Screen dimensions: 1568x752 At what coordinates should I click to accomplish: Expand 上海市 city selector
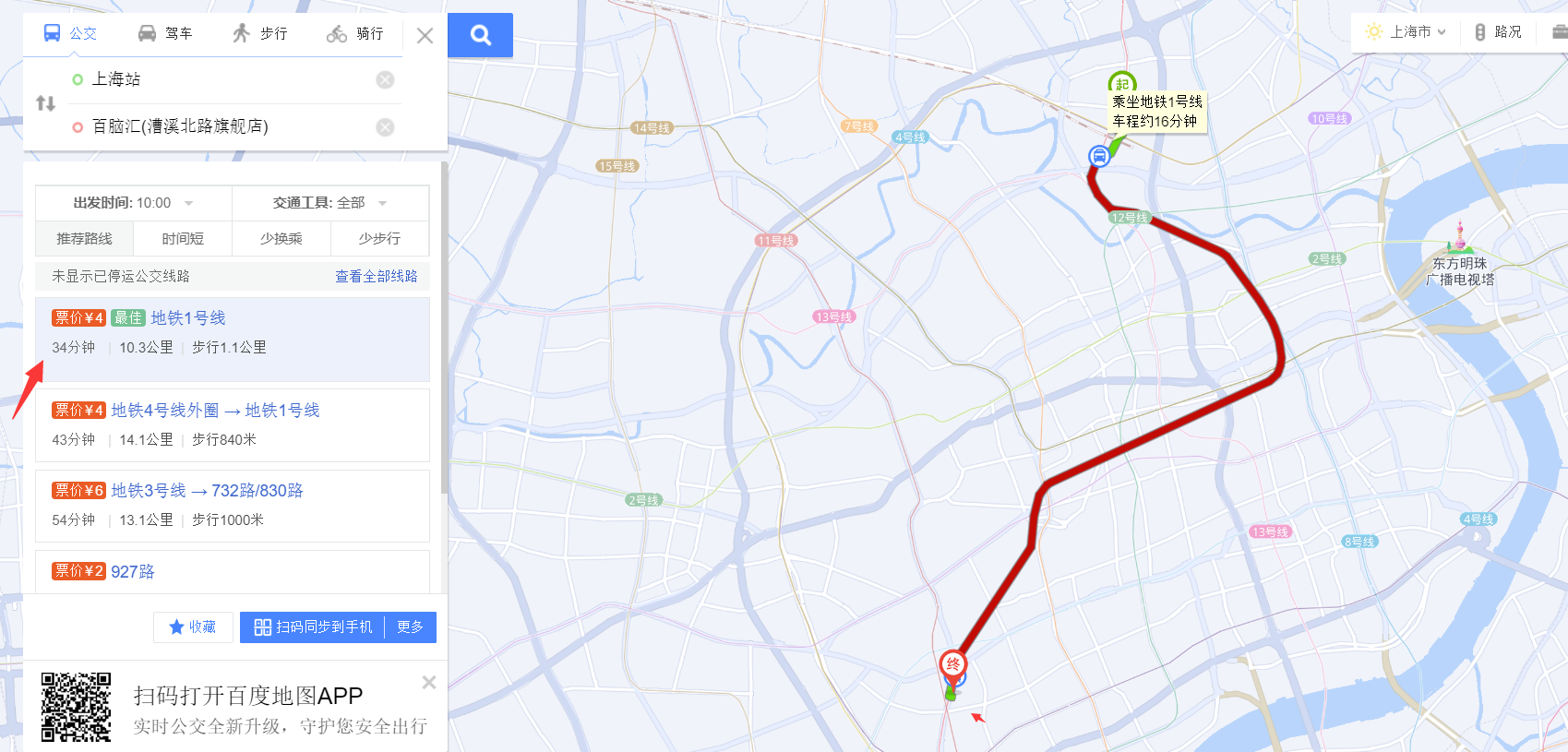1406,32
